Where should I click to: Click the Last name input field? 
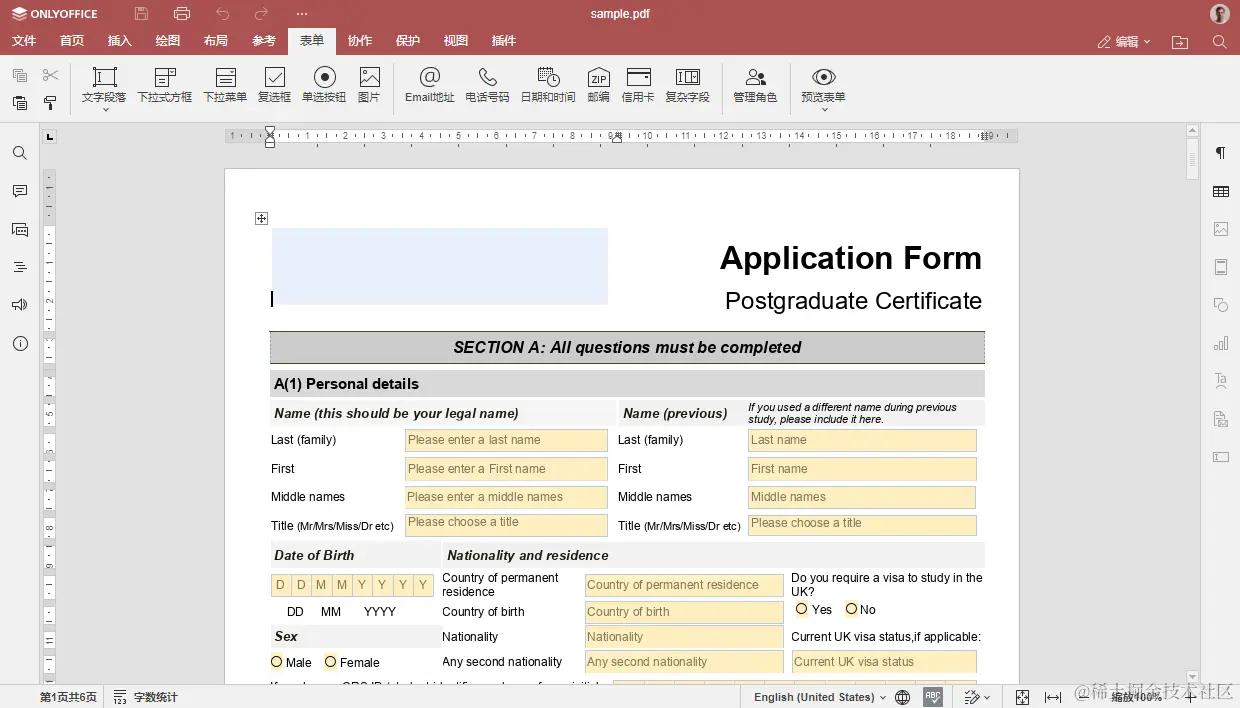tap(862, 440)
